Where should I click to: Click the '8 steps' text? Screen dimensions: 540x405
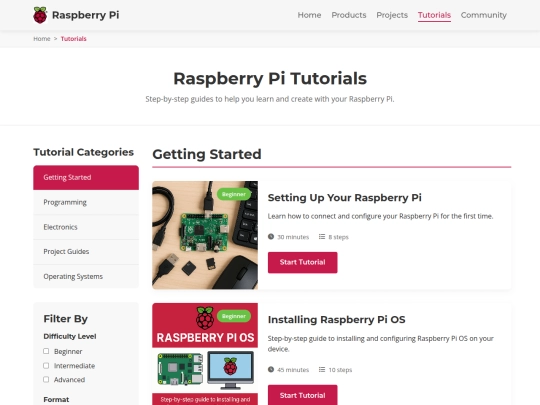pos(339,237)
